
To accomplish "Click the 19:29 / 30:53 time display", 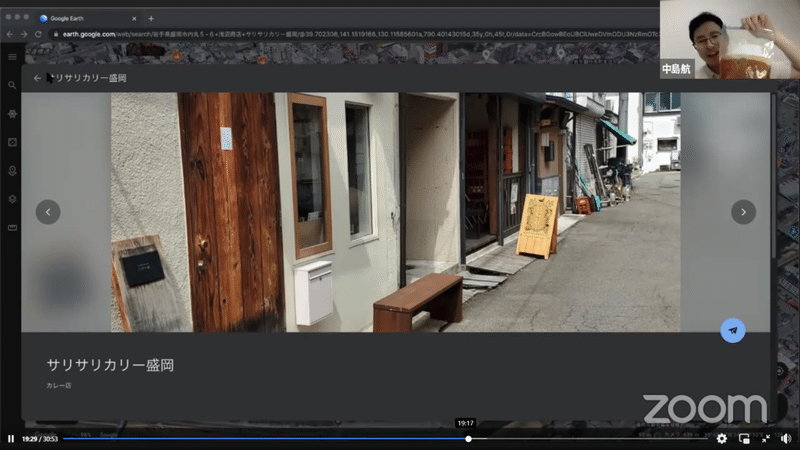I will coord(40,439).
